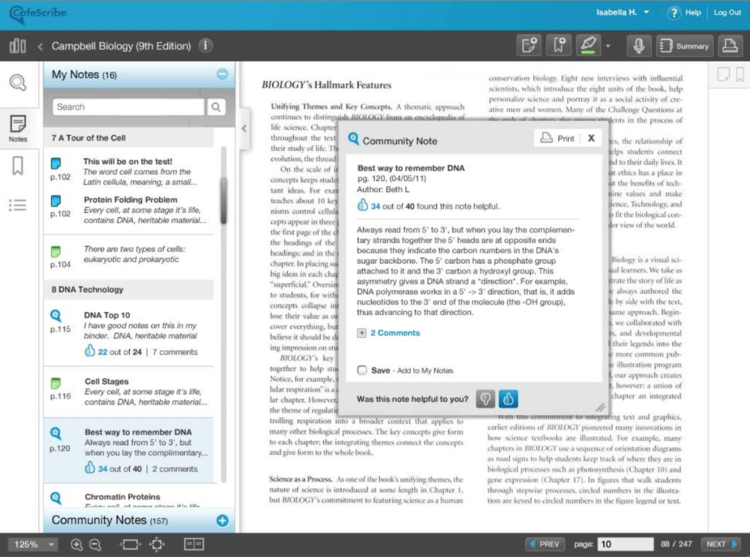Mark the note as not helpful
The width and height of the screenshot is (750, 557).
(x=485, y=399)
